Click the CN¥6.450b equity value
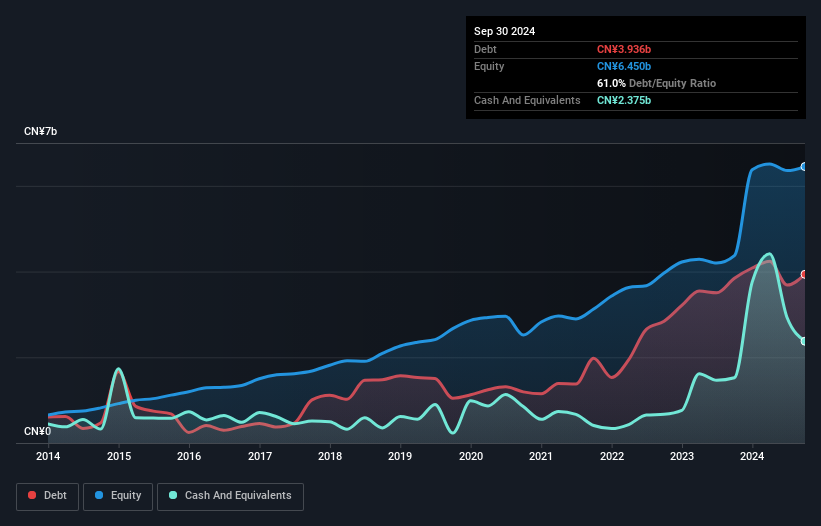Viewport: 821px width, 526px height. (624, 66)
